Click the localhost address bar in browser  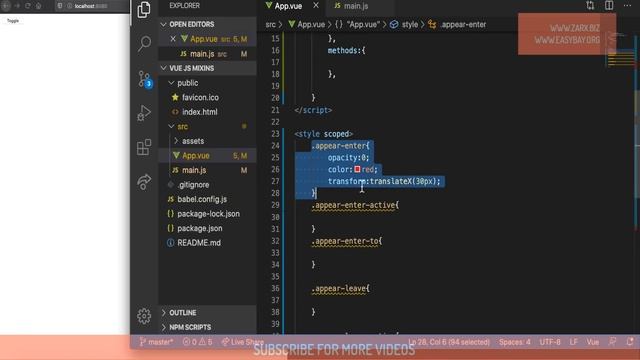91,6
